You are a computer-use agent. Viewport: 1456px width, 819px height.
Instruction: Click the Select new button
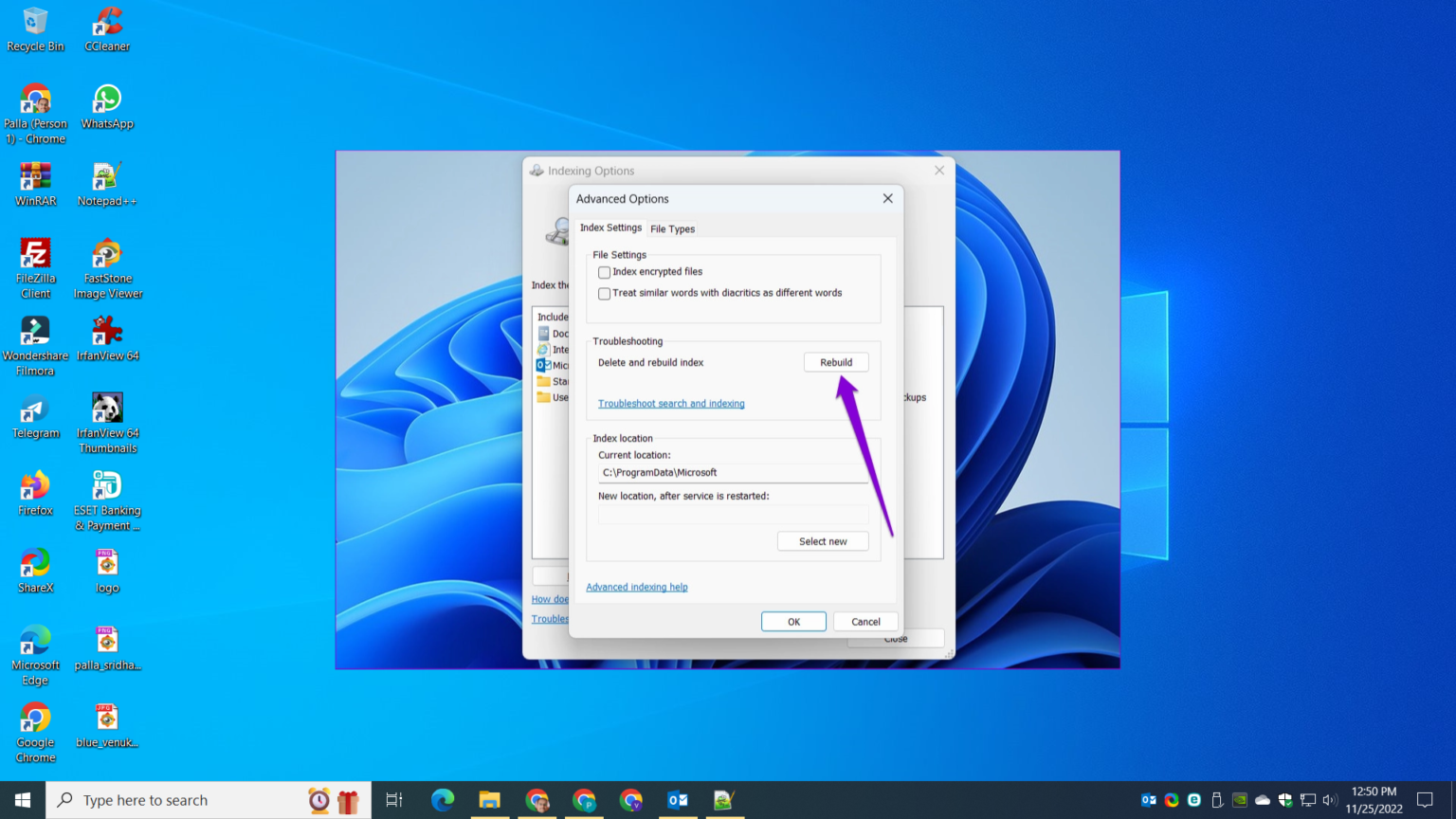pyautogui.click(x=823, y=541)
